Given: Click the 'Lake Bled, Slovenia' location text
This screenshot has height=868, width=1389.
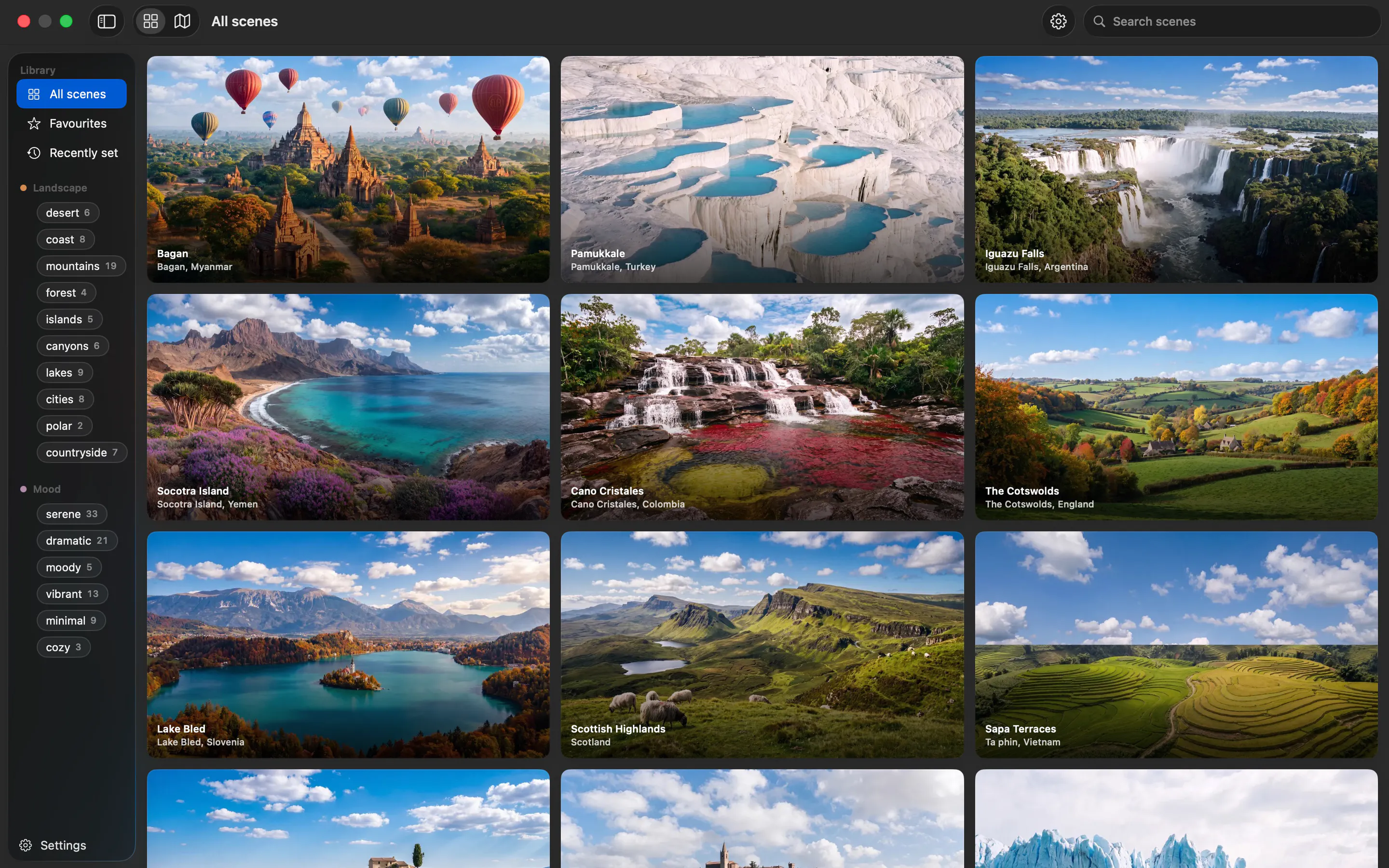Looking at the screenshot, I should coord(200,742).
